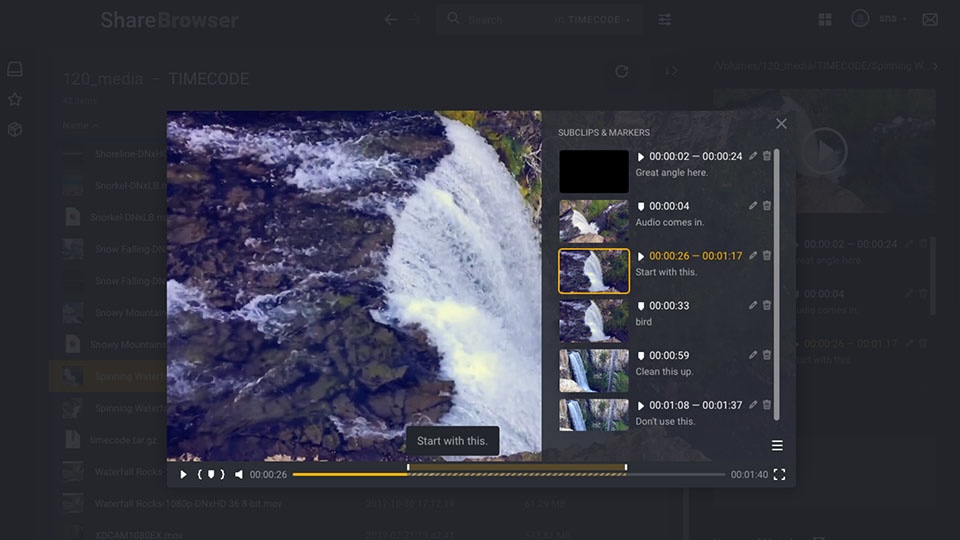Select the Spinning Waterfall file row
Screen dimensions: 960x540
(108, 376)
